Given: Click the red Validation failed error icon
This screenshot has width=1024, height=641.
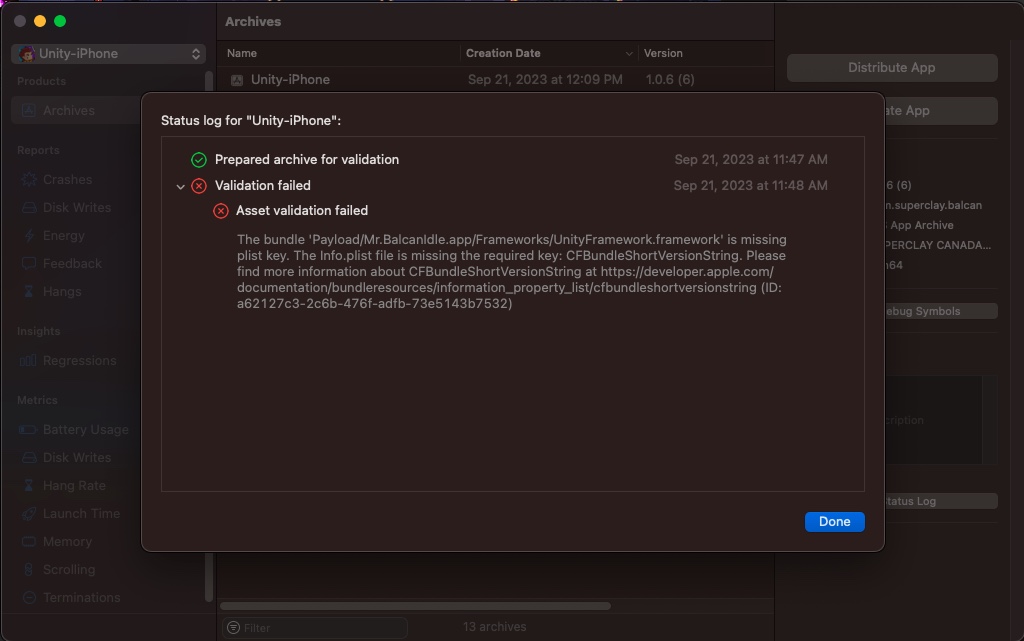Looking at the screenshot, I should [x=199, y=186].
